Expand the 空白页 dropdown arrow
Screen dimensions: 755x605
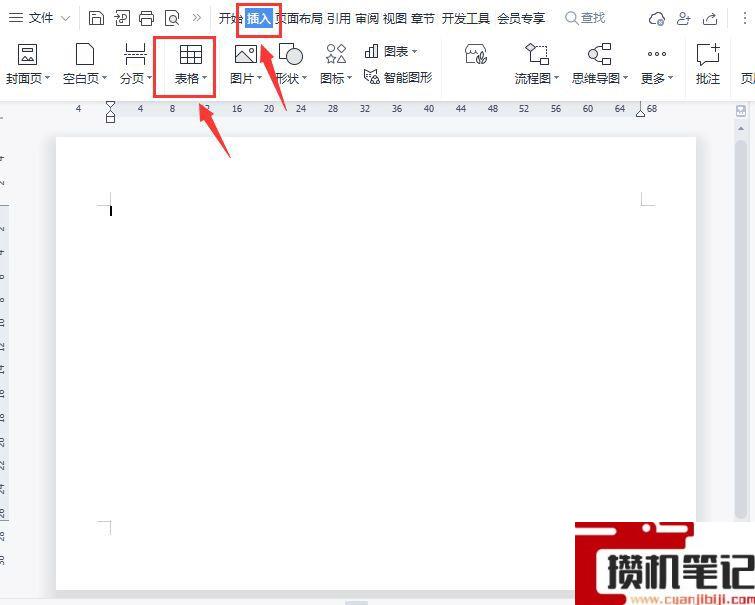pos(104,78)
